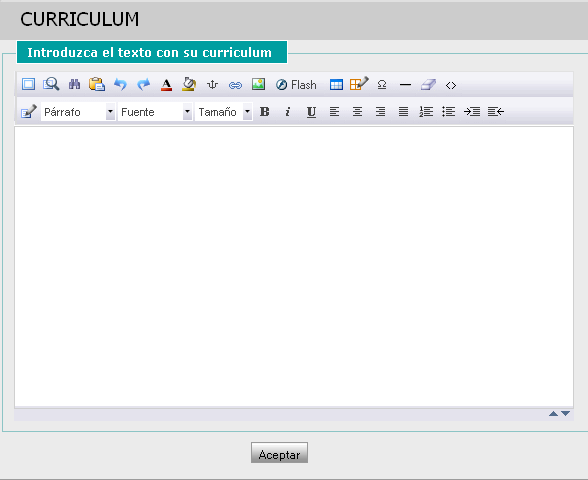Align text to the right

click(x=380, y=112)
